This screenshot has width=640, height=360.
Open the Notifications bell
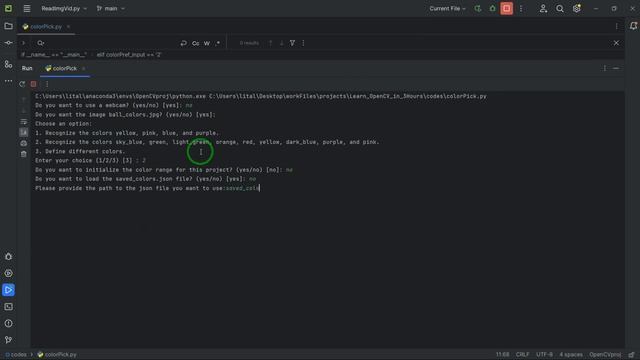click(x=633, y=26)
